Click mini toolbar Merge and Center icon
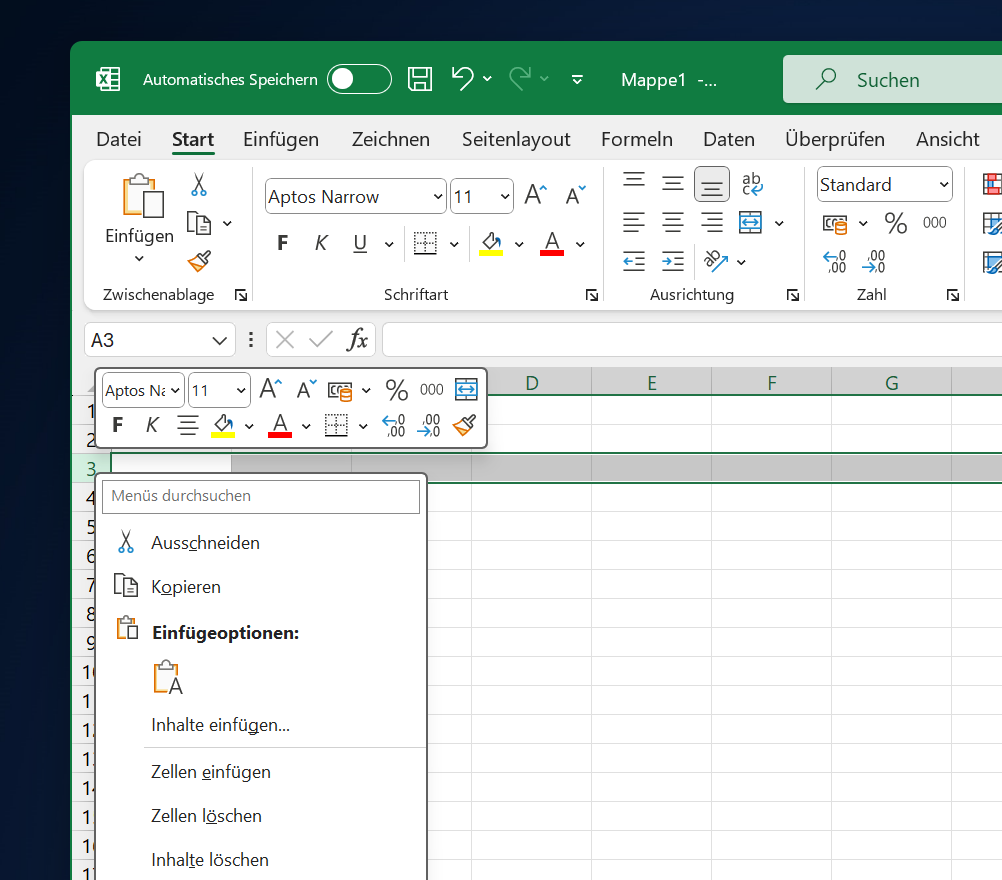 (x=466, y=389)
